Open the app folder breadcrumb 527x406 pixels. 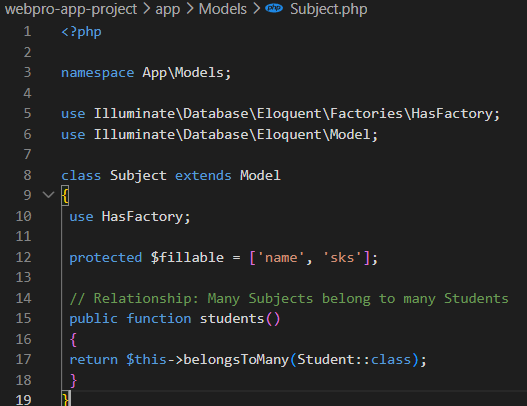click(x=167, y=9)
